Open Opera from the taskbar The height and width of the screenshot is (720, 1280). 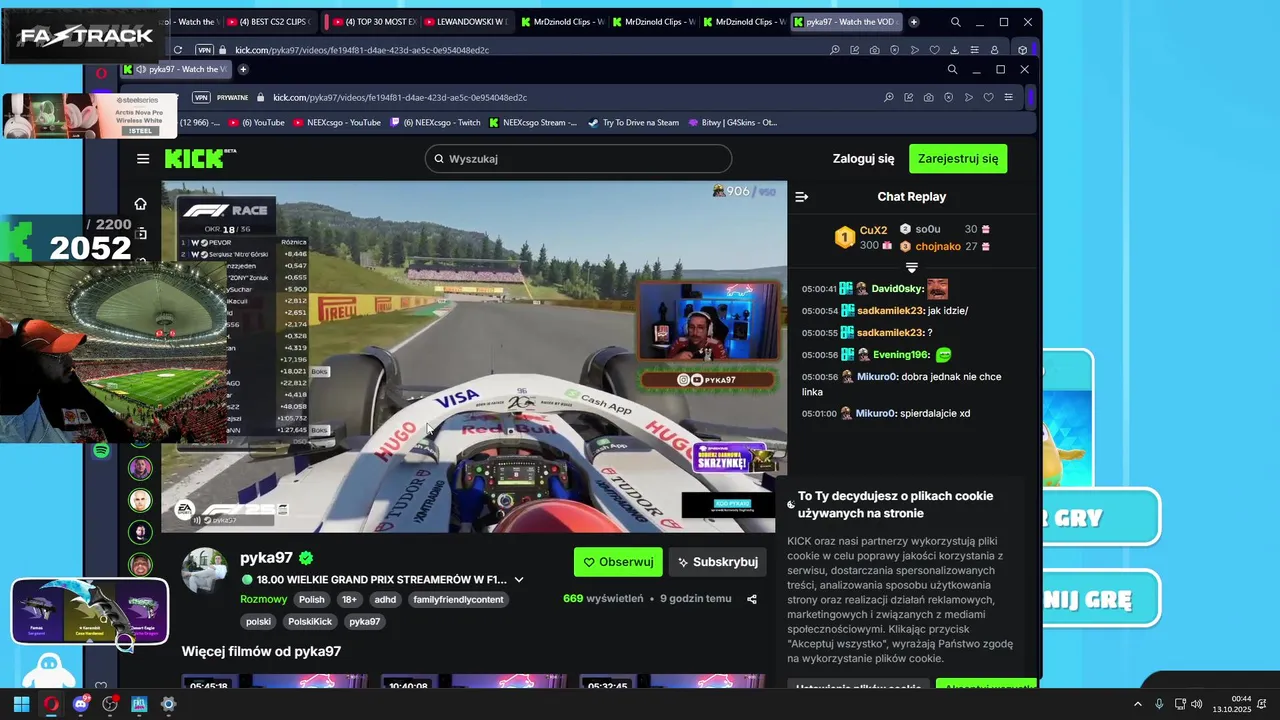[51, 704]
